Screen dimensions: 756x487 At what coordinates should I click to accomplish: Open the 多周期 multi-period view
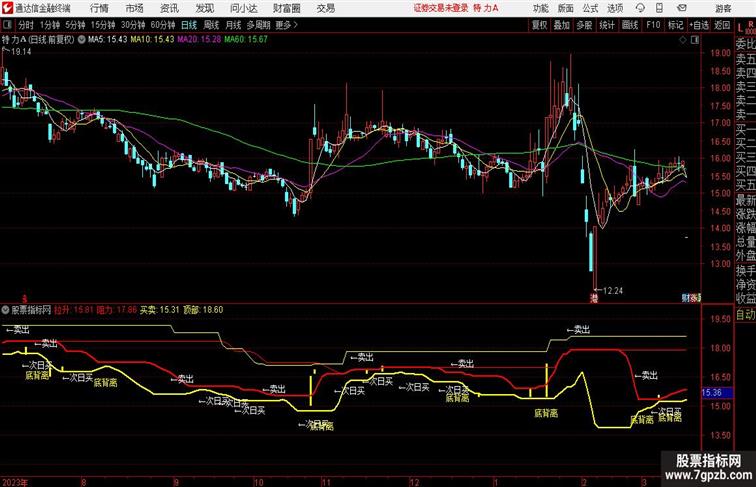pyautogui.click(x=258, y=25)
